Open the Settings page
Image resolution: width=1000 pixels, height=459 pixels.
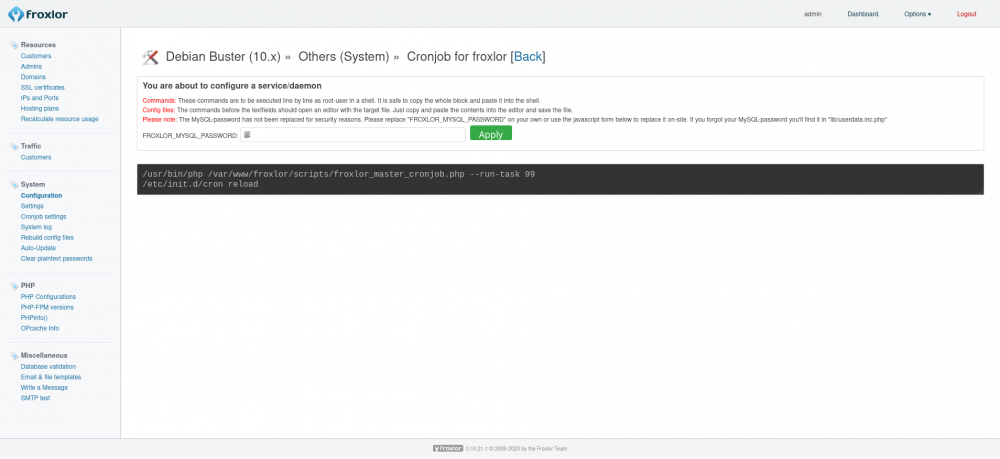32,206
